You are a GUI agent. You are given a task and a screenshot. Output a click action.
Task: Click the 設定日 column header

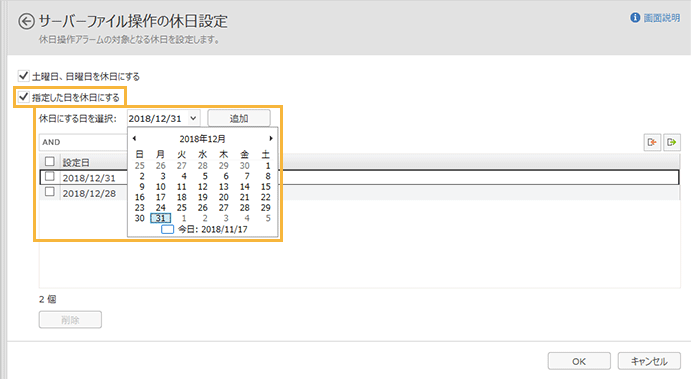point(76,162)
